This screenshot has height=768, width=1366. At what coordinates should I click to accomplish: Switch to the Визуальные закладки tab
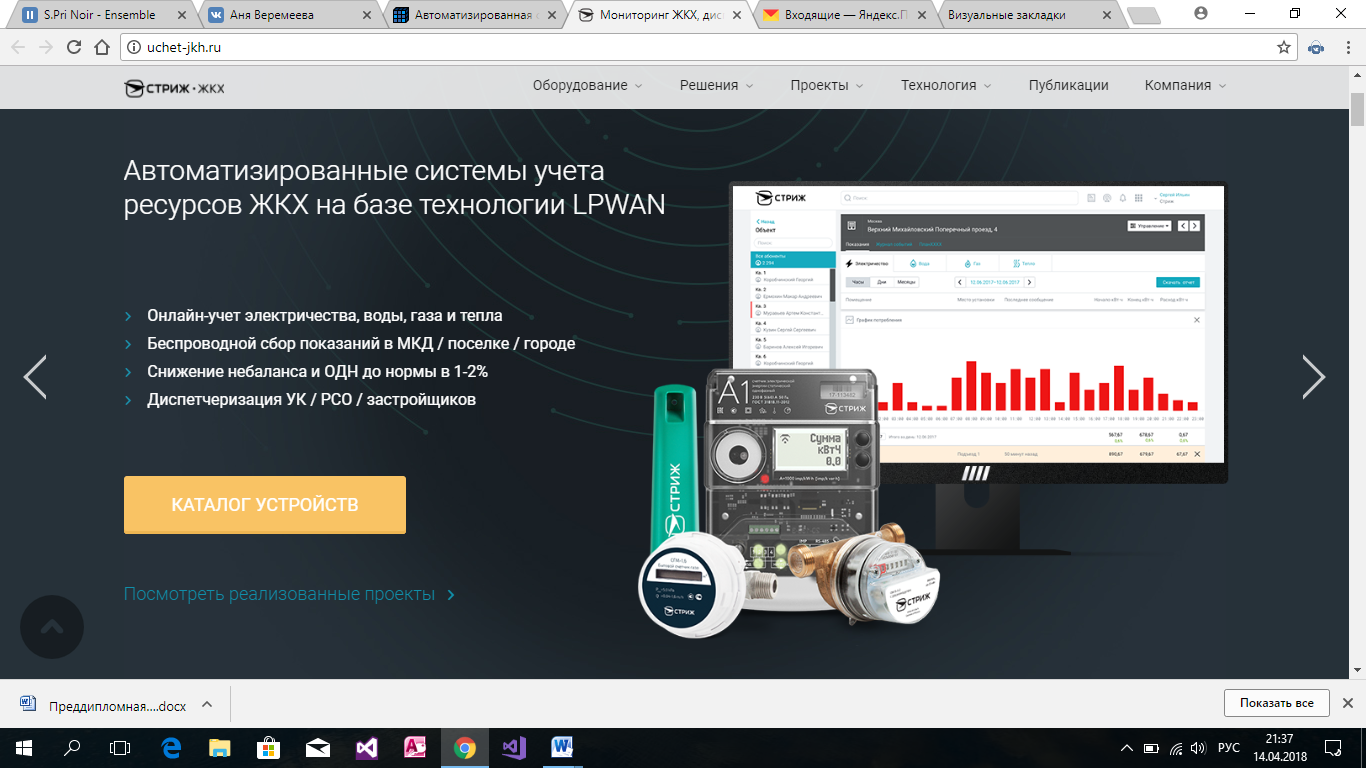click(x=1030, y=15)
